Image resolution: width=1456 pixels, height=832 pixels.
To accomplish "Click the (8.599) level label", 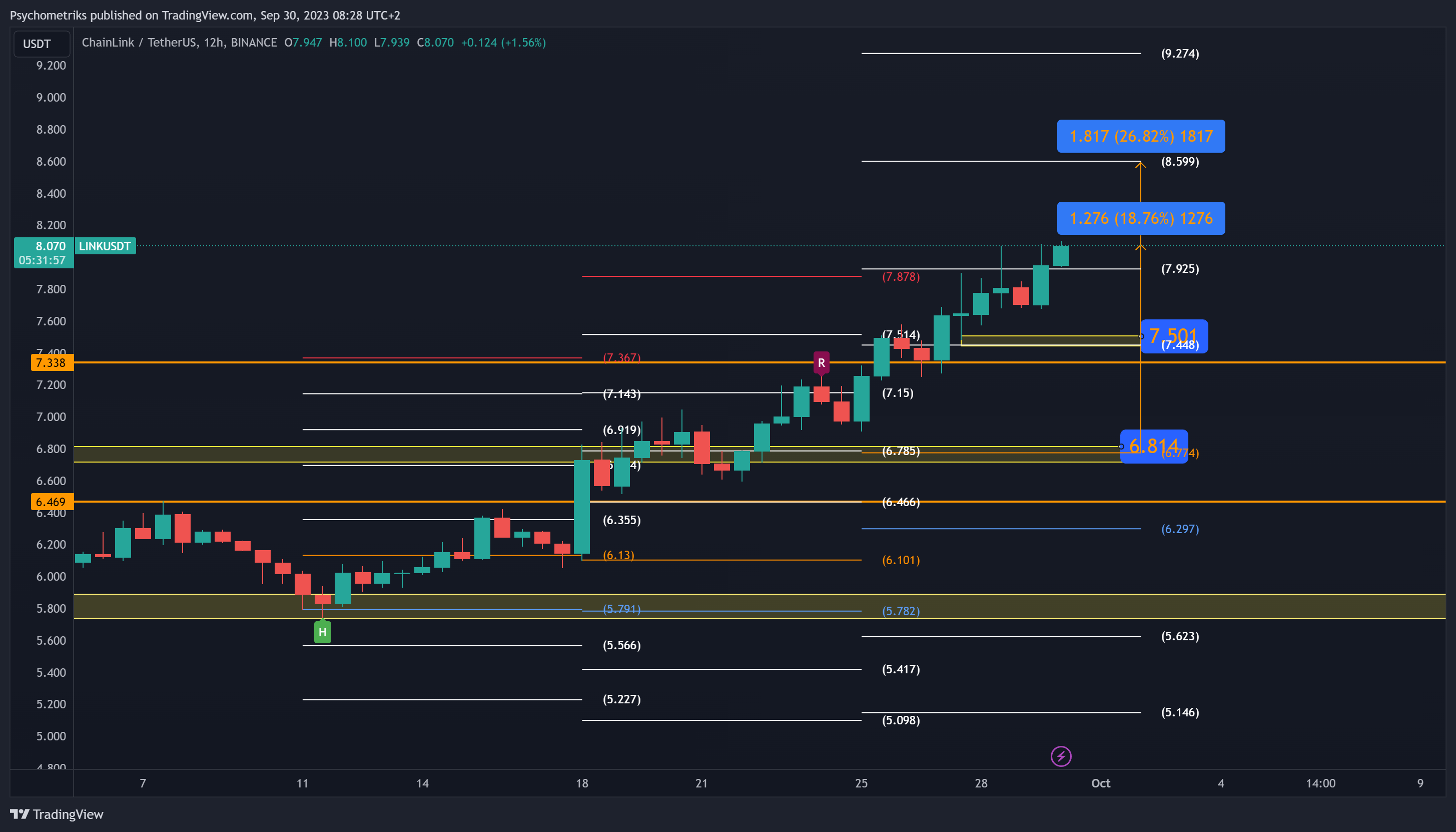I will click(x=1180, y=162).
